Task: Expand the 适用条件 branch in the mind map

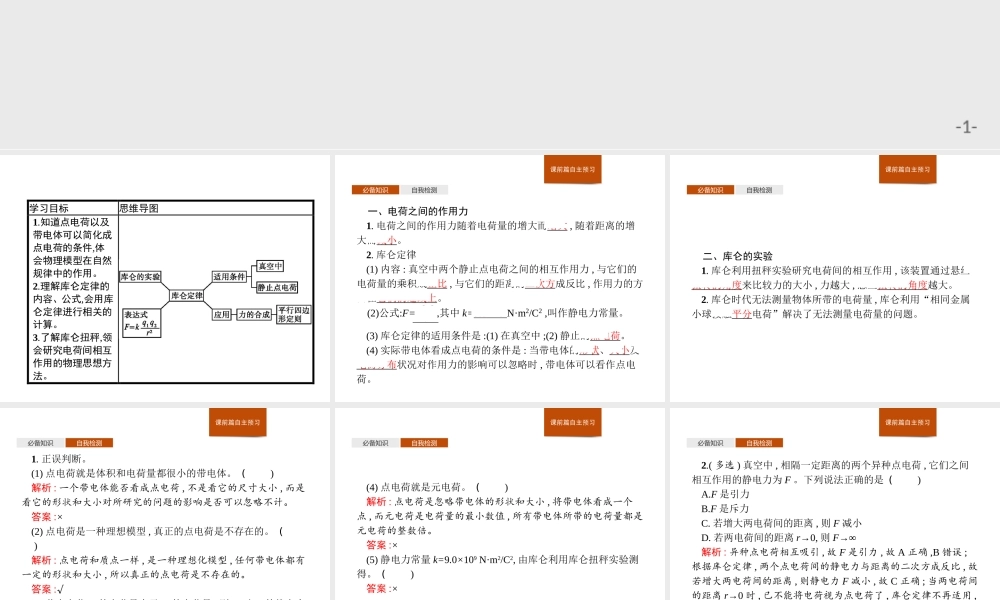Action: click(230, 276)
